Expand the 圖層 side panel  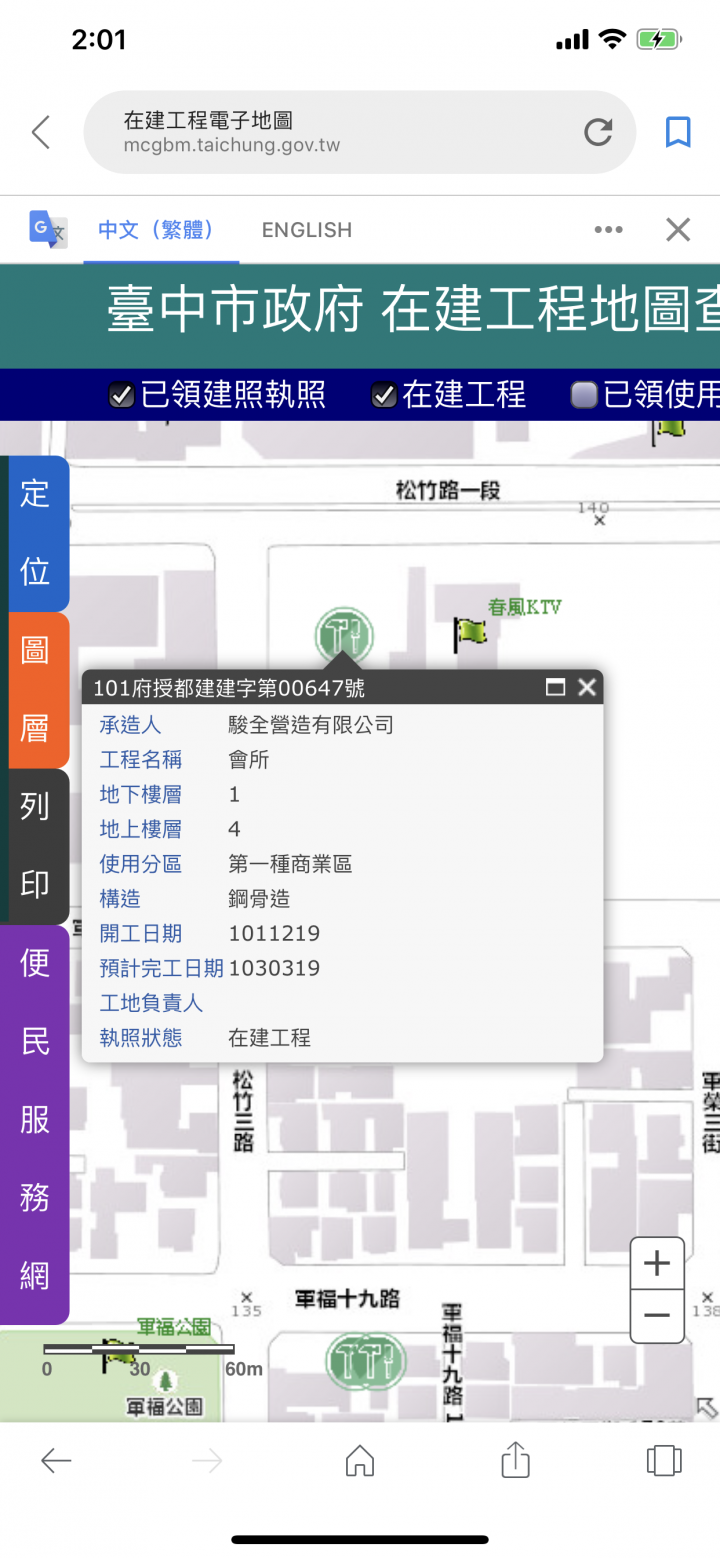(x=36, y=690)
